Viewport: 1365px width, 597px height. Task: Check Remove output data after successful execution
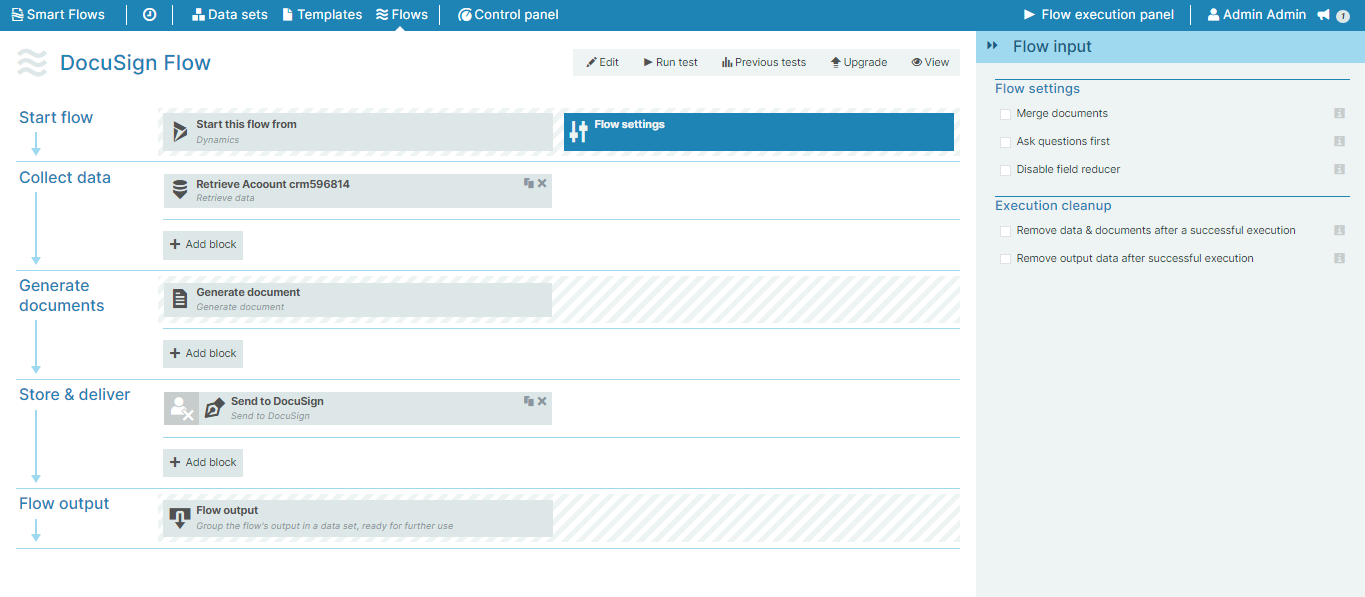1006,259
